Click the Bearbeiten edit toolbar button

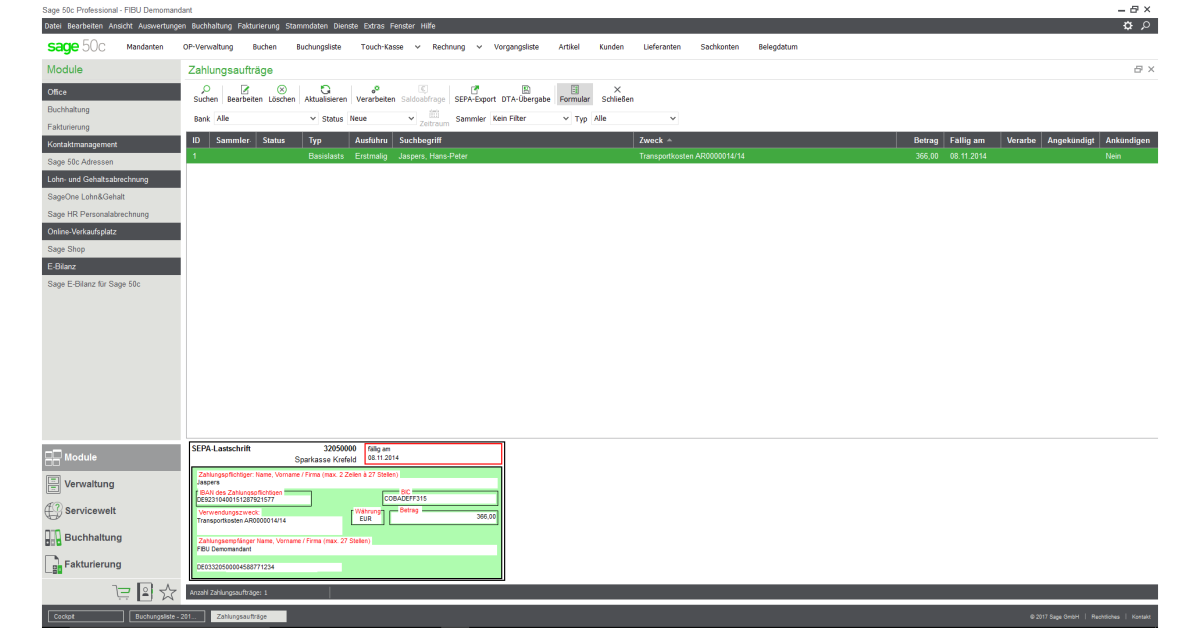point(245,94)
